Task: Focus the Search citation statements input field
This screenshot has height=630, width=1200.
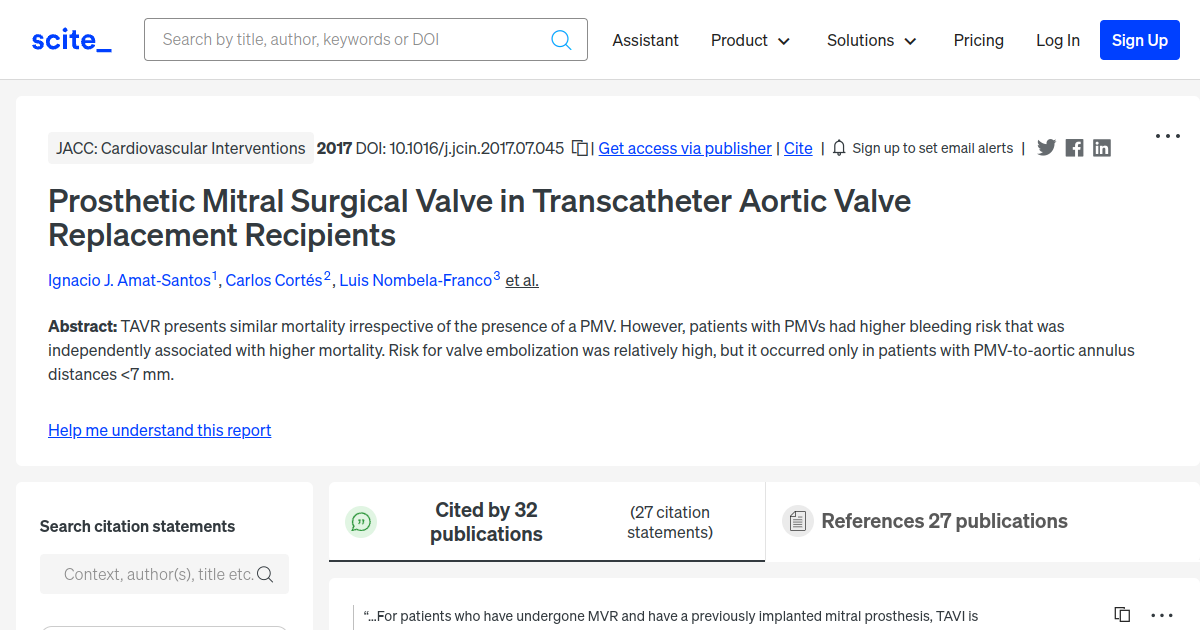Action: (164, 574)
